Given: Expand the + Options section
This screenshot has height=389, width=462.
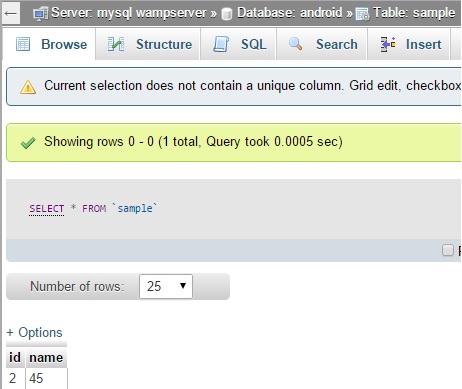Looking at the screenshot, I should [x=34, y=332].
